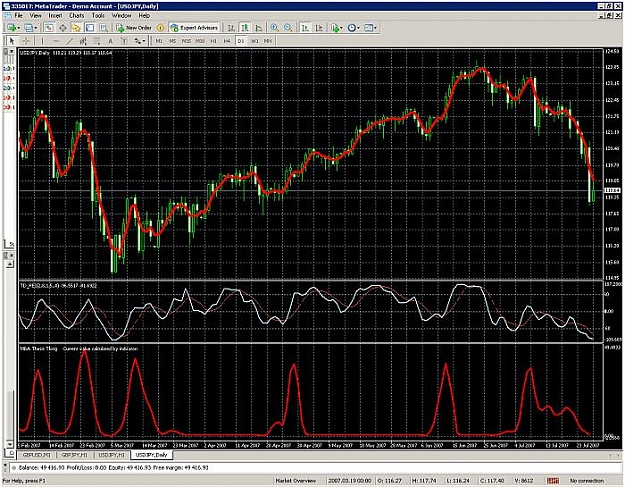This screenshot has height=487, width=625.
Task: Click the red connection bars status icon
Action: [553, 481]
